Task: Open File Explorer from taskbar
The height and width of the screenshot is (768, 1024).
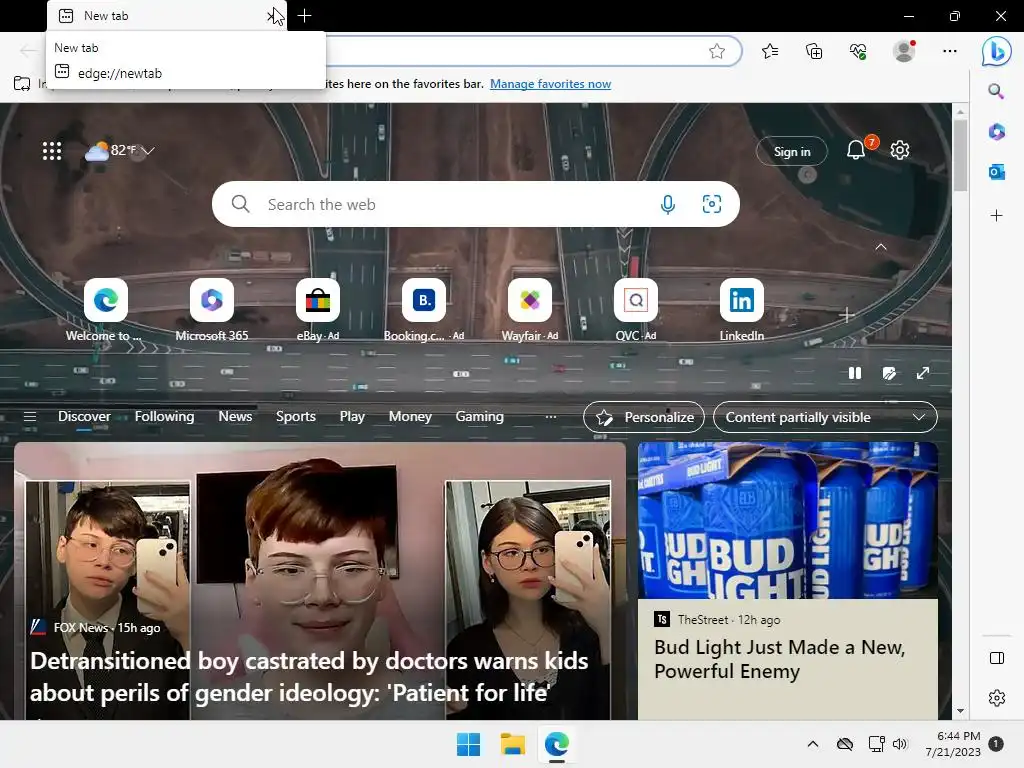Action: (513, 744)
